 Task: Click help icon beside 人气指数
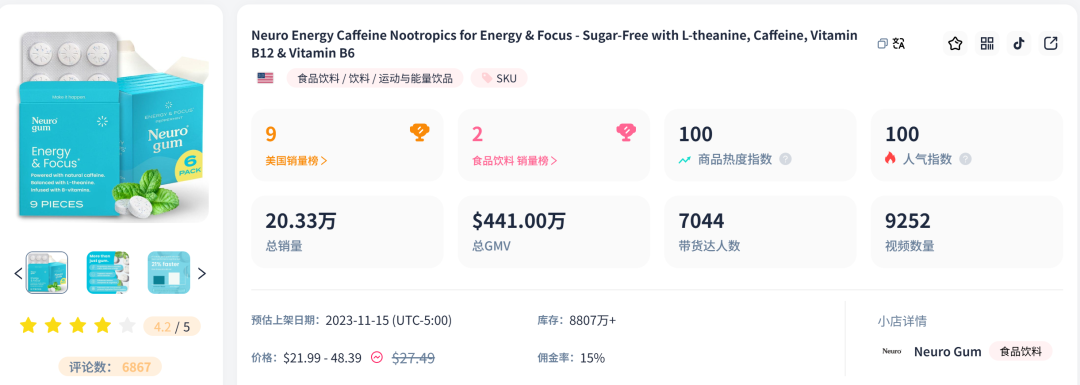[x=965, y=159]
